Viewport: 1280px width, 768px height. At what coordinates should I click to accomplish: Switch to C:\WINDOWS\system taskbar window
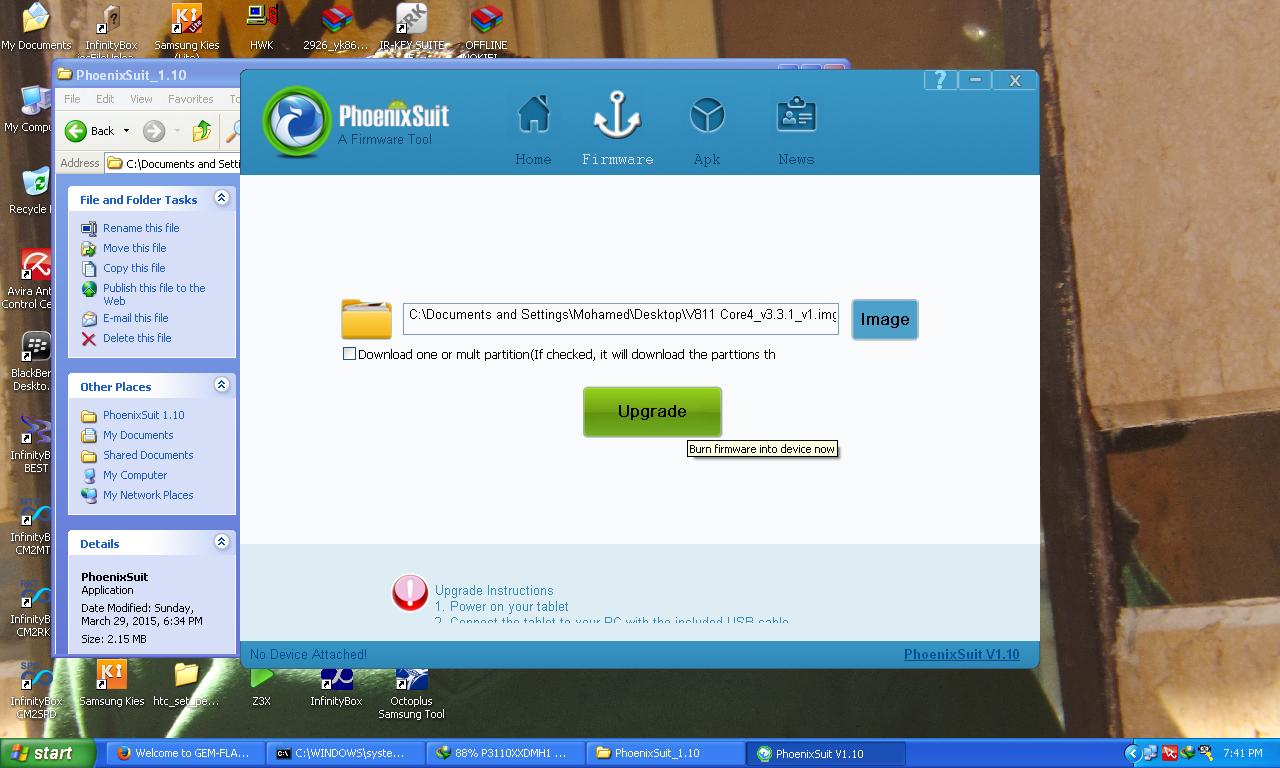click(x=346, y=753)
